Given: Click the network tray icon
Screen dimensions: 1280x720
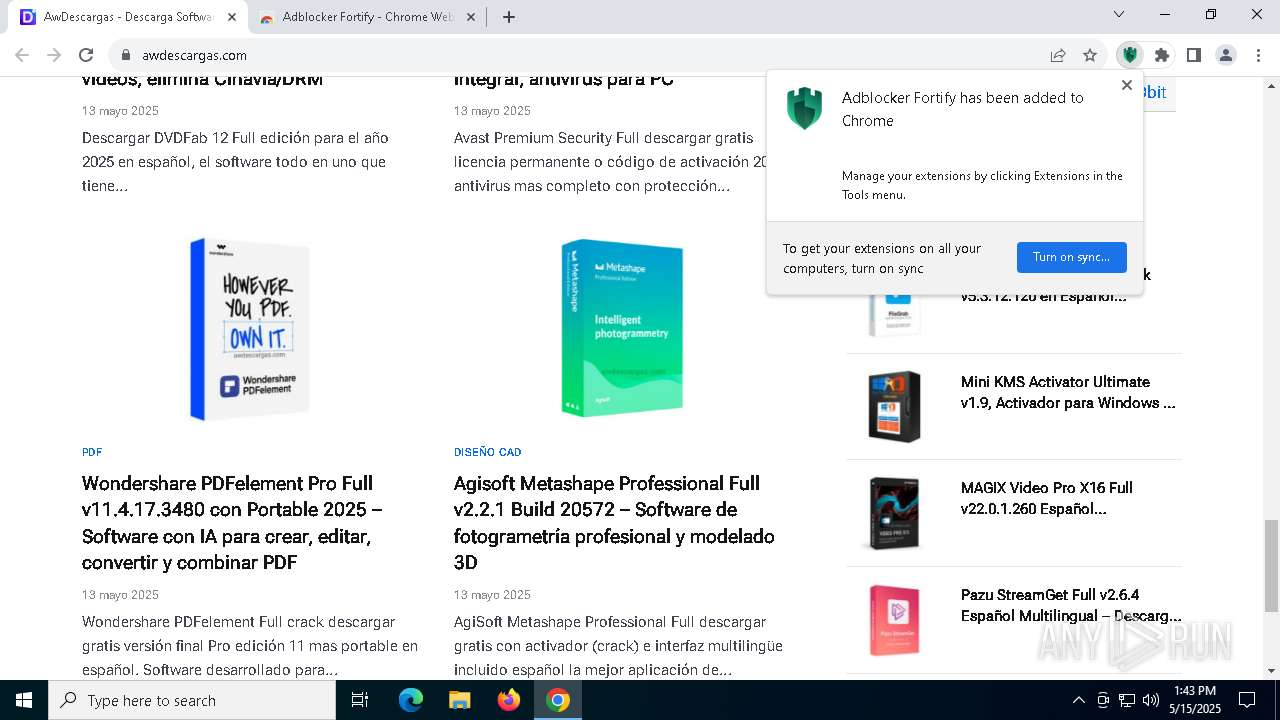Looking at the screenshot, I should click(x=1127, y=700).
